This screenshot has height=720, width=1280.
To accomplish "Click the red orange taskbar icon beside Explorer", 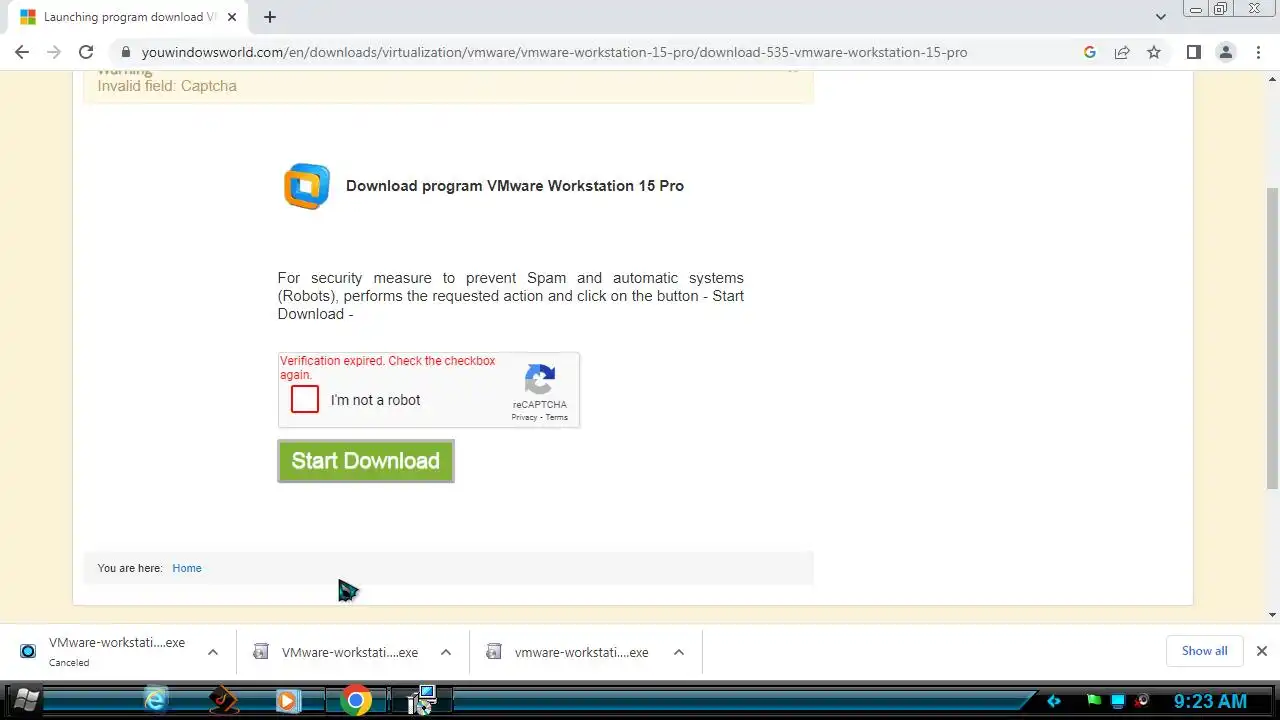I will pyautogui.click(x=223, y=700).
